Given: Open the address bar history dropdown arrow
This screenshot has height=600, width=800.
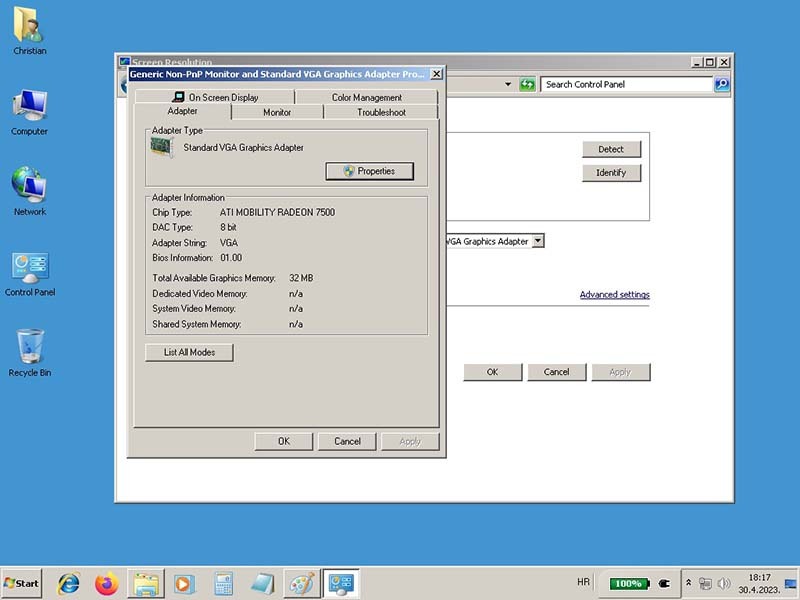Looking at the screenshot, I should coord(508,85).
